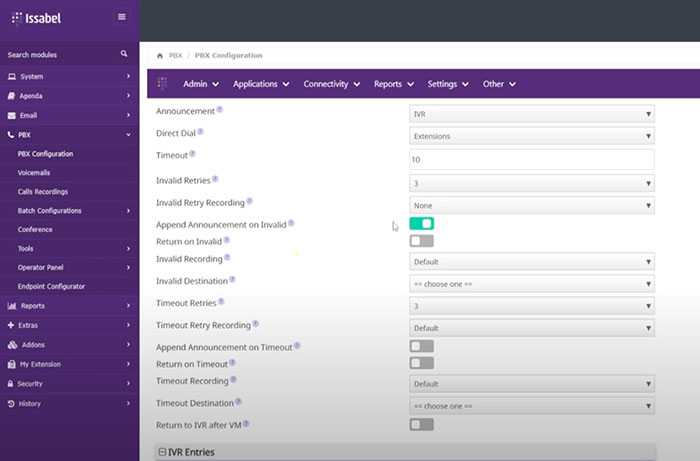Open the Invalid Retry Recording dropdown

click(x=532, y=206)
